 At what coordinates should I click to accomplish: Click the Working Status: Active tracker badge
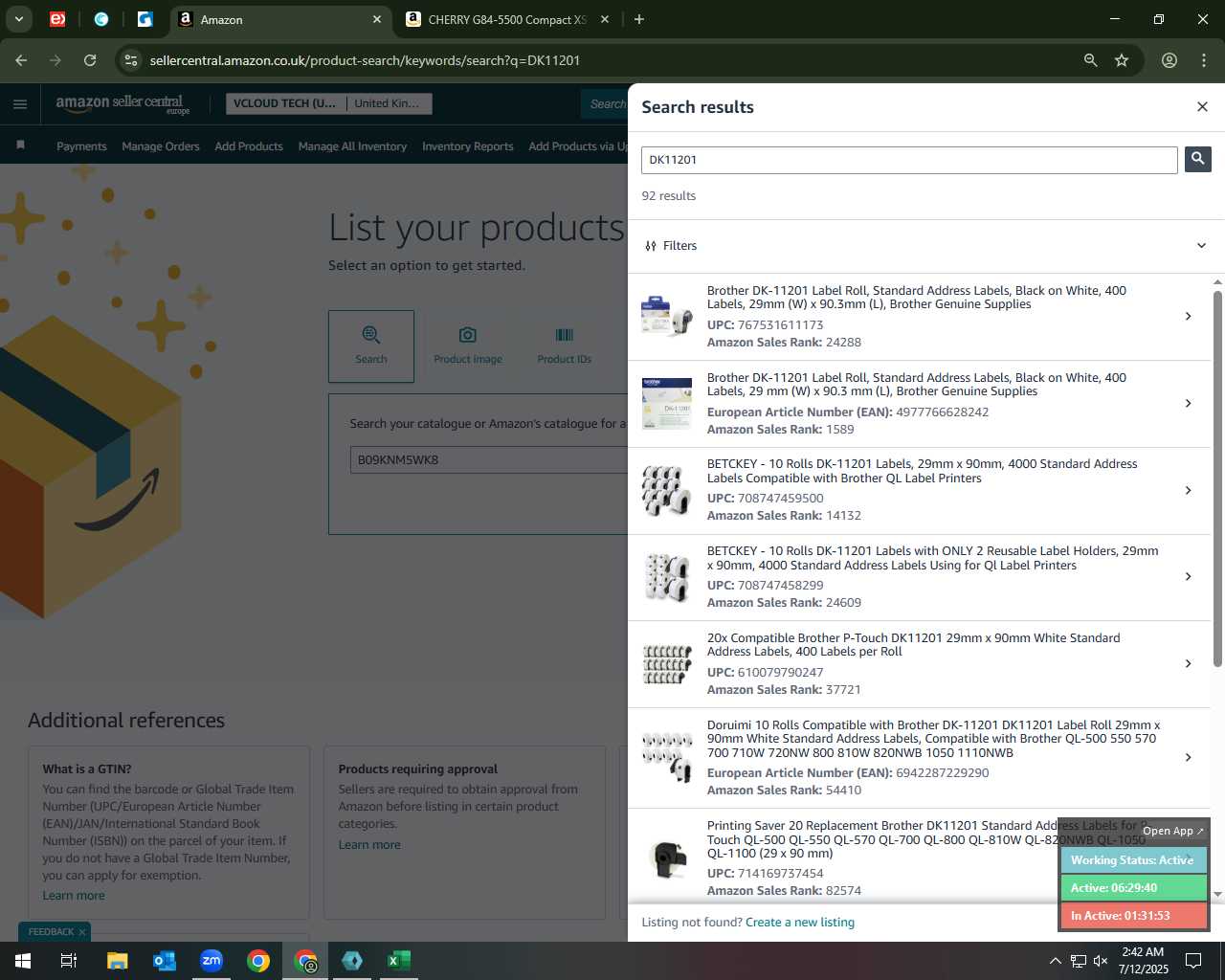coord(1133,859)
